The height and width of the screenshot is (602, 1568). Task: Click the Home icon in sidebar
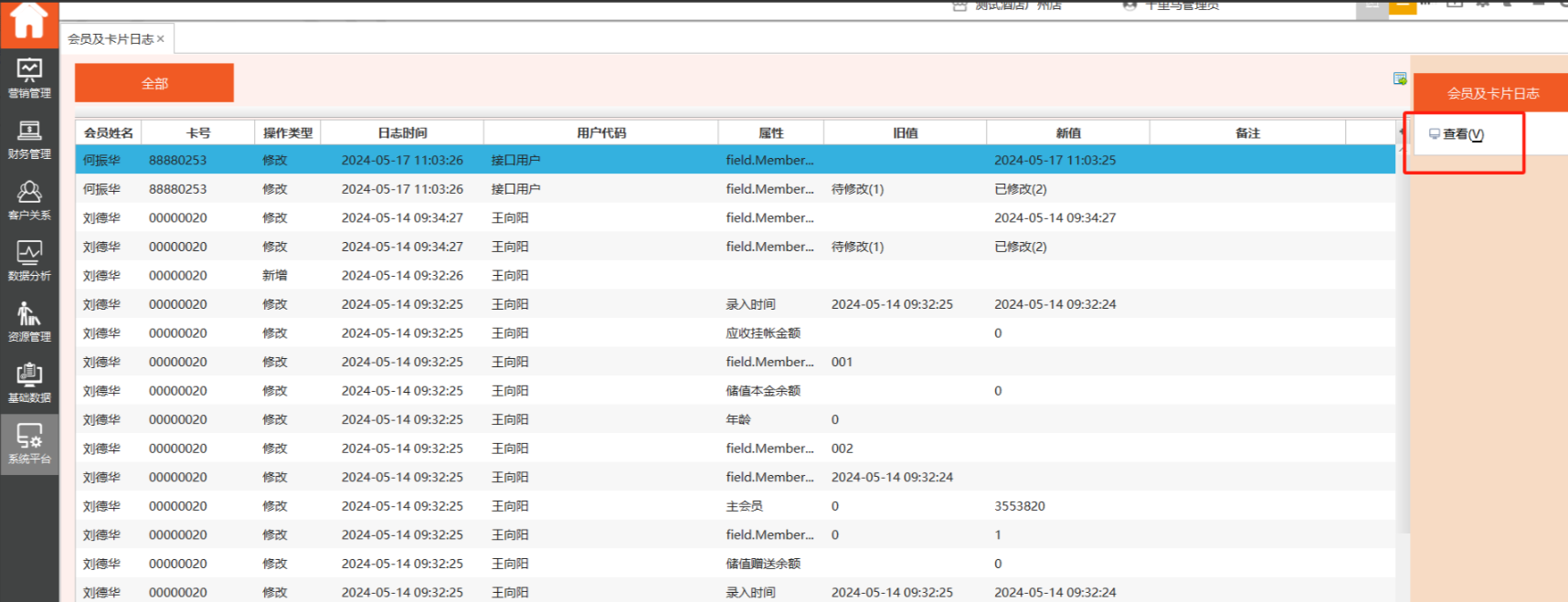pyautogui.click(x=29, y=21)
